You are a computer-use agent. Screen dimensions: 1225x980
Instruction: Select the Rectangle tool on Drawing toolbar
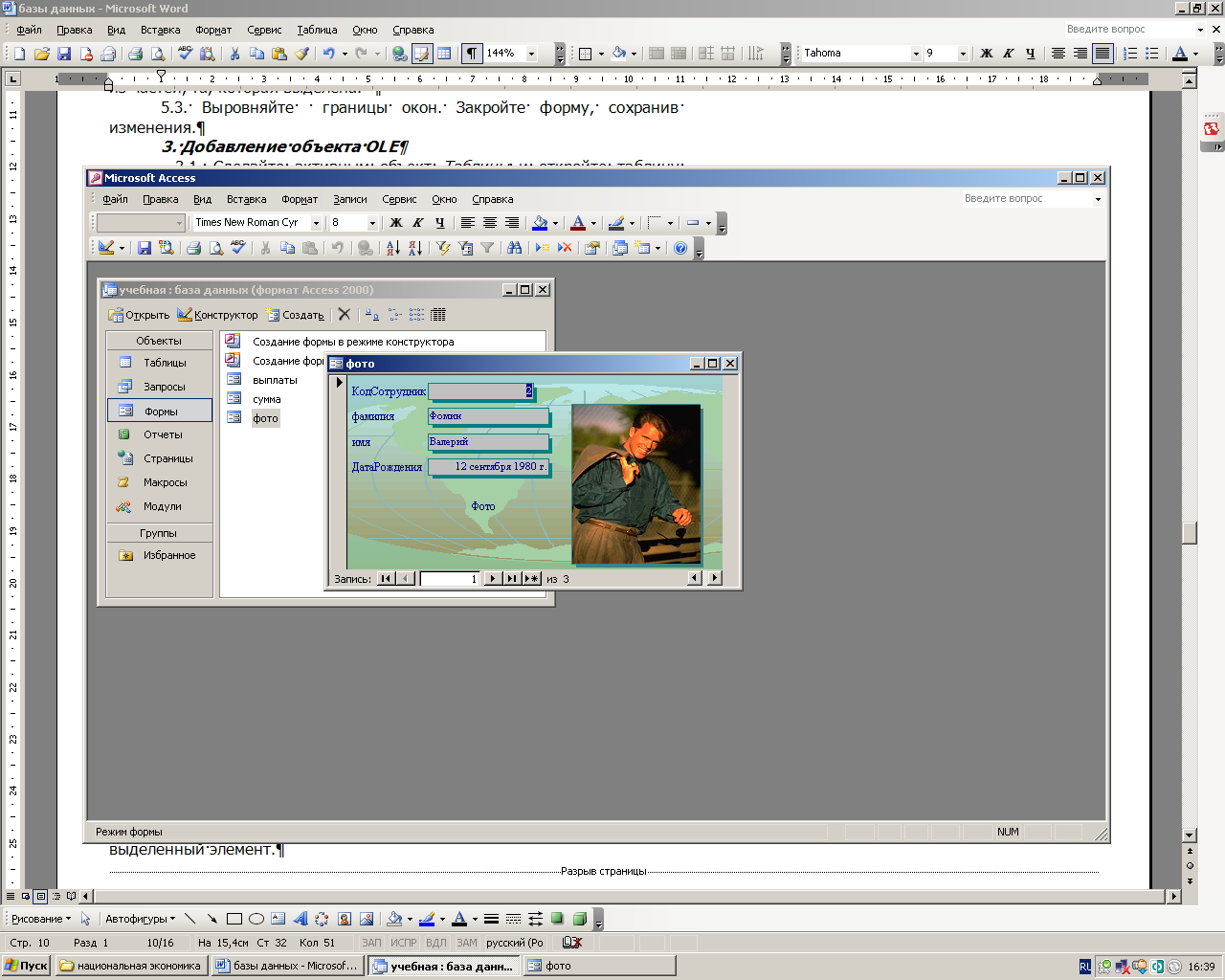234,919
